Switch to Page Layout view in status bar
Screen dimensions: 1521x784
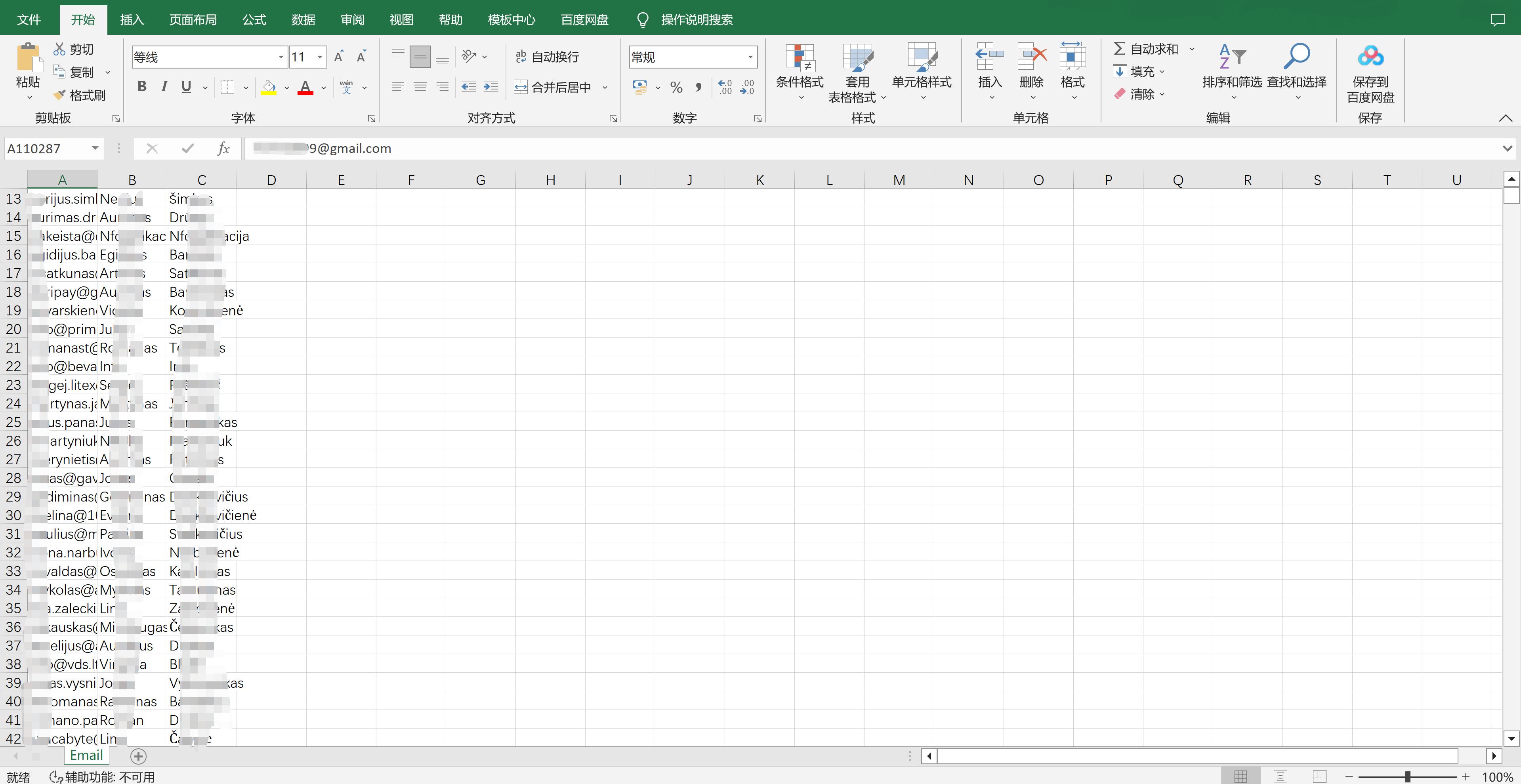point(1280,776)
